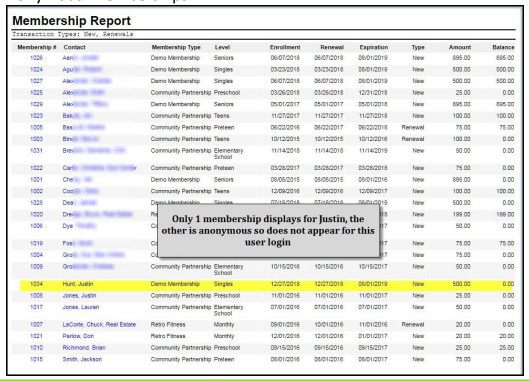Select the Expiration column header

click(x=373, y=47)
